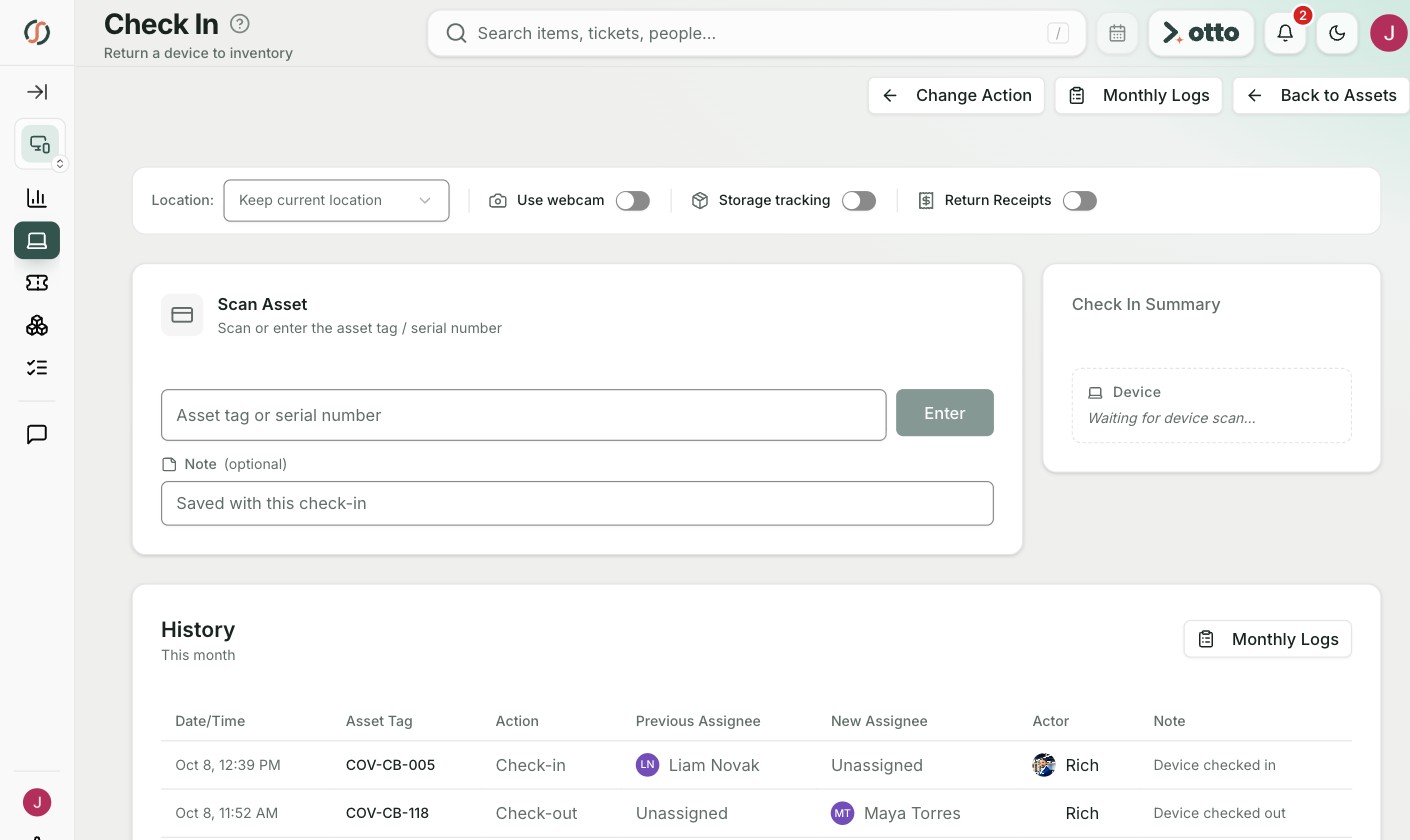1410x840 pixels.
Task: Open notifications bell with 2 unread
Action: (1285, 33)
